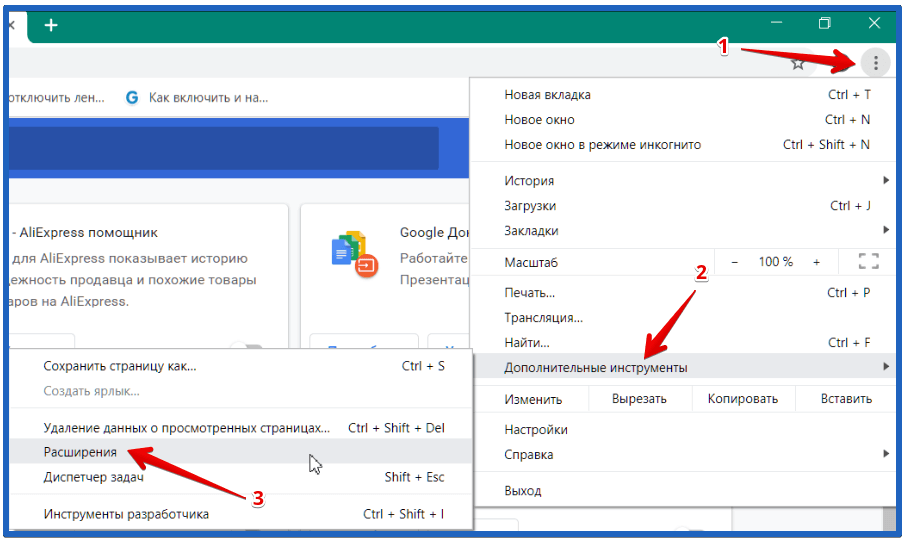The height and width of the screenshot is (541, 907).
Task: Open the Chrome three-dot main menu
Action: pyautogui.click(x=875, y=62)
